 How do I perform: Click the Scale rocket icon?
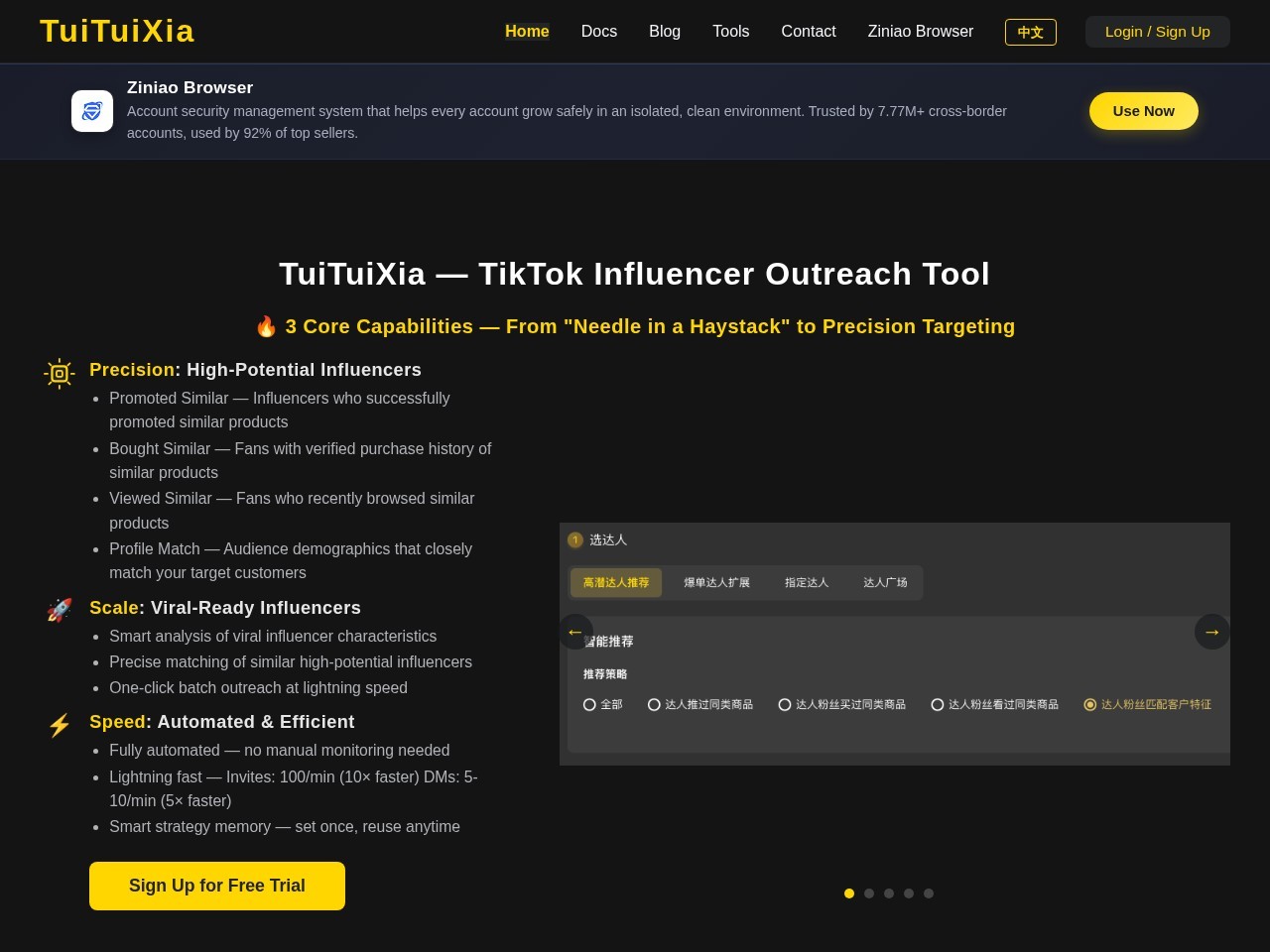point(60,610)
